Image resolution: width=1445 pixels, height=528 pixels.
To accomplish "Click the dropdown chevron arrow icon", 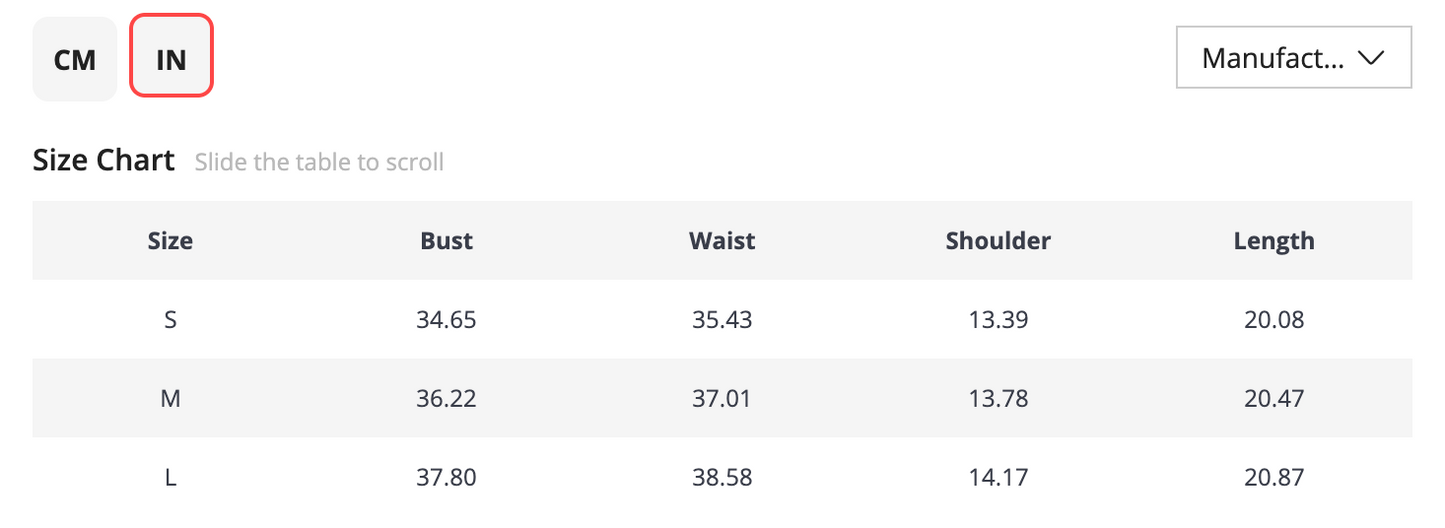I will click(1371, 58).
